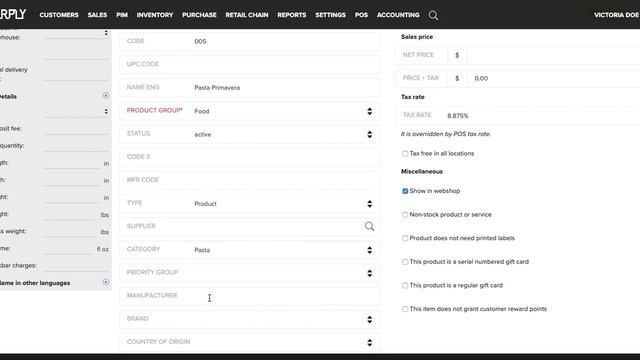Screen dimensions: 640x360
Task: Open the warehouse dropdown in the left panel
Action: tap(77, 33)
